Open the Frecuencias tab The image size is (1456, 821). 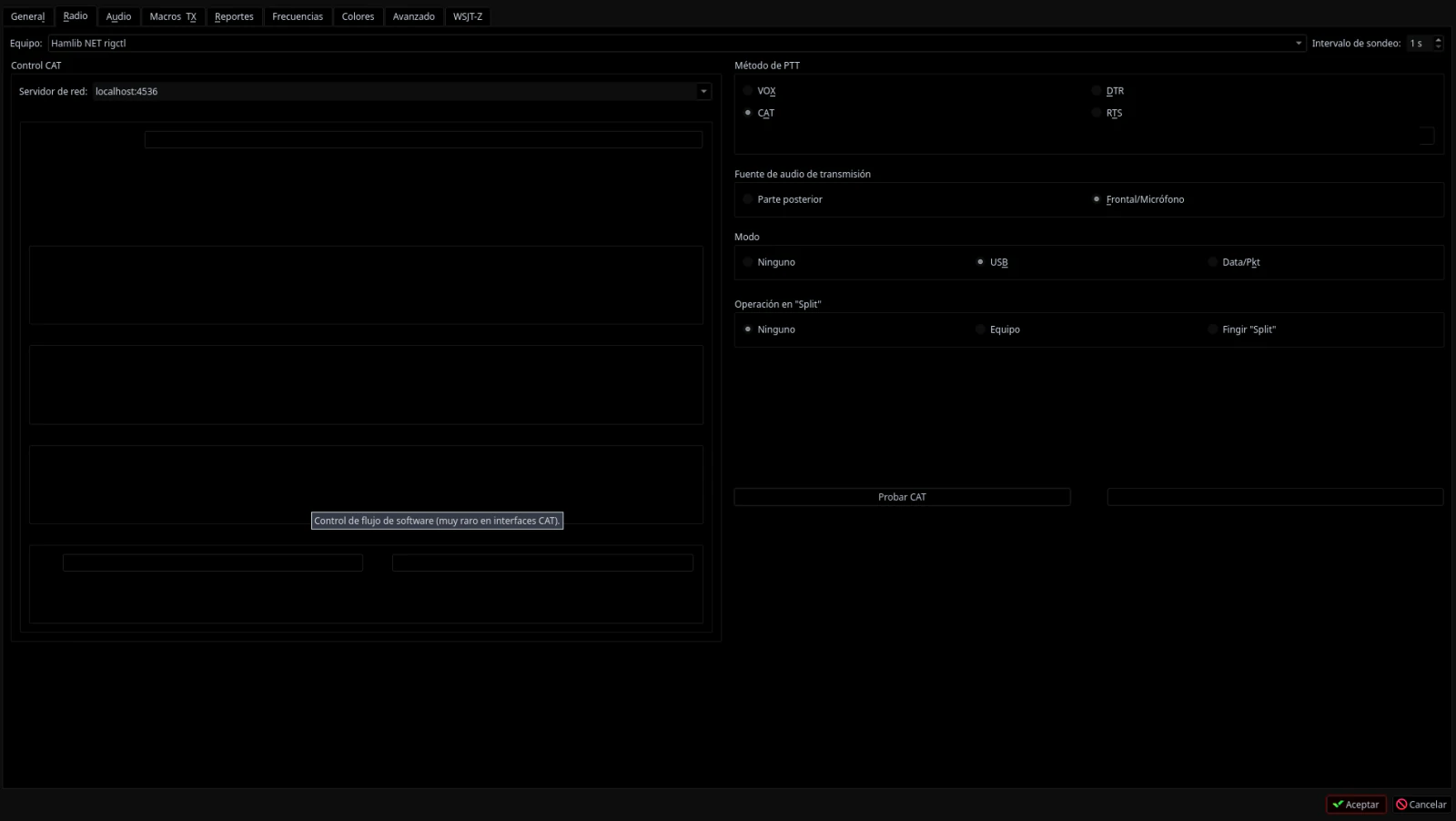298,16
